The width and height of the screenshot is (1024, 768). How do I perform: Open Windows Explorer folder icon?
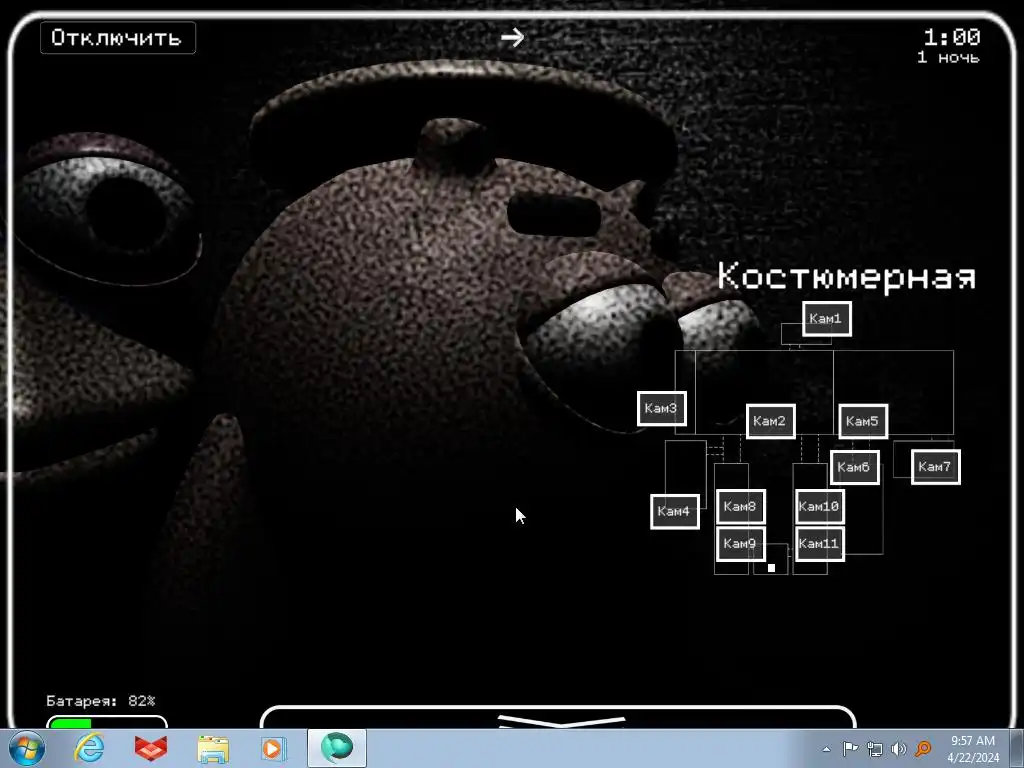(x=213, y=749)
